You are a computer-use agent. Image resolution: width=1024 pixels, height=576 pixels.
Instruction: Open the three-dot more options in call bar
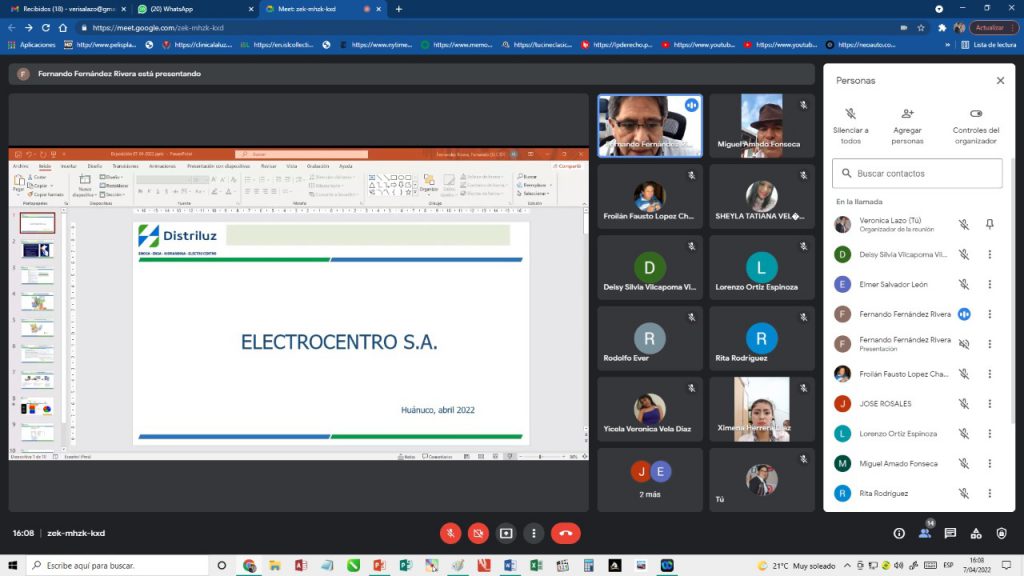[x=535, y=533]
